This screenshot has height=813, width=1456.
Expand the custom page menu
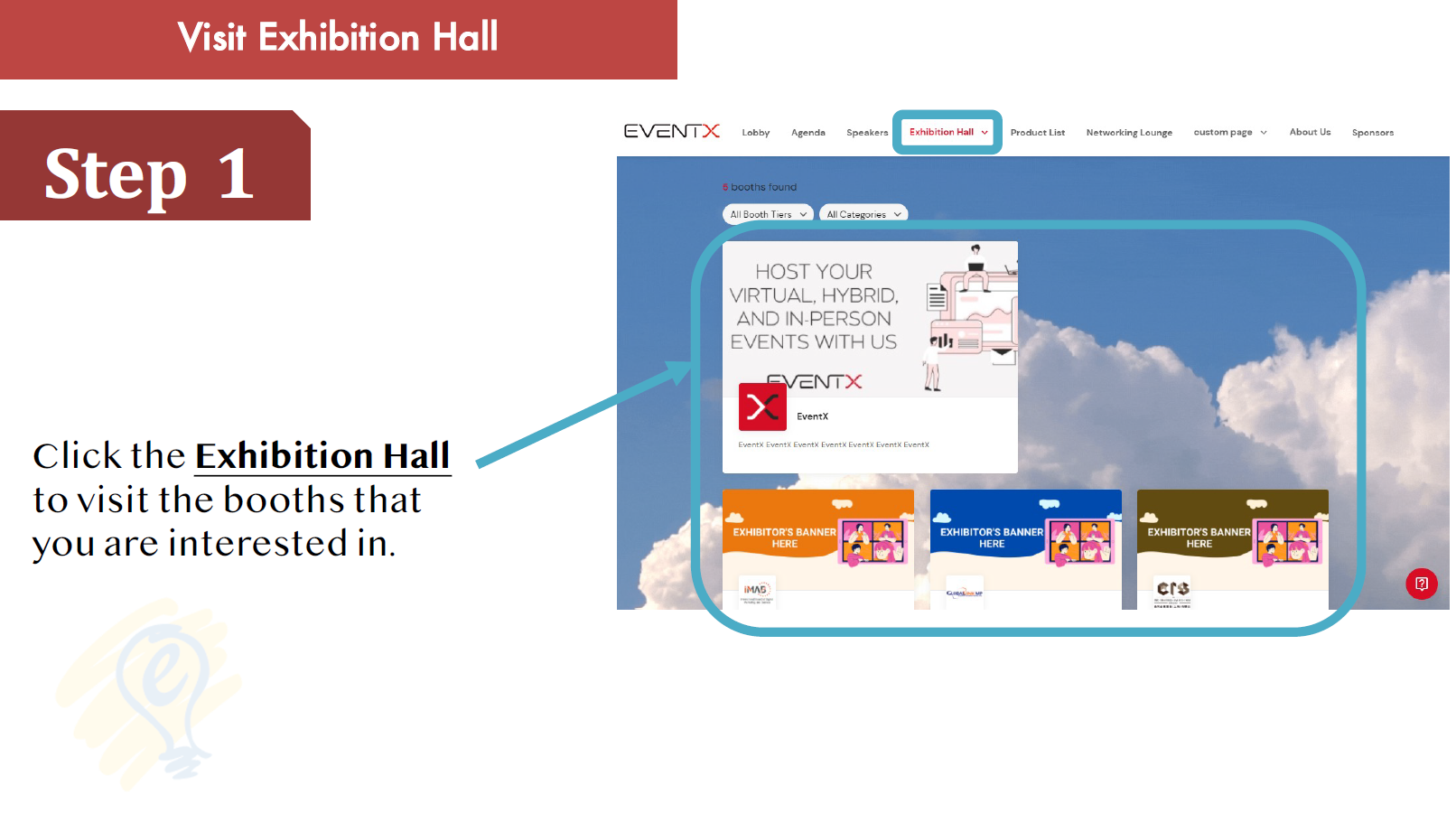click(x=1229, y=133)
